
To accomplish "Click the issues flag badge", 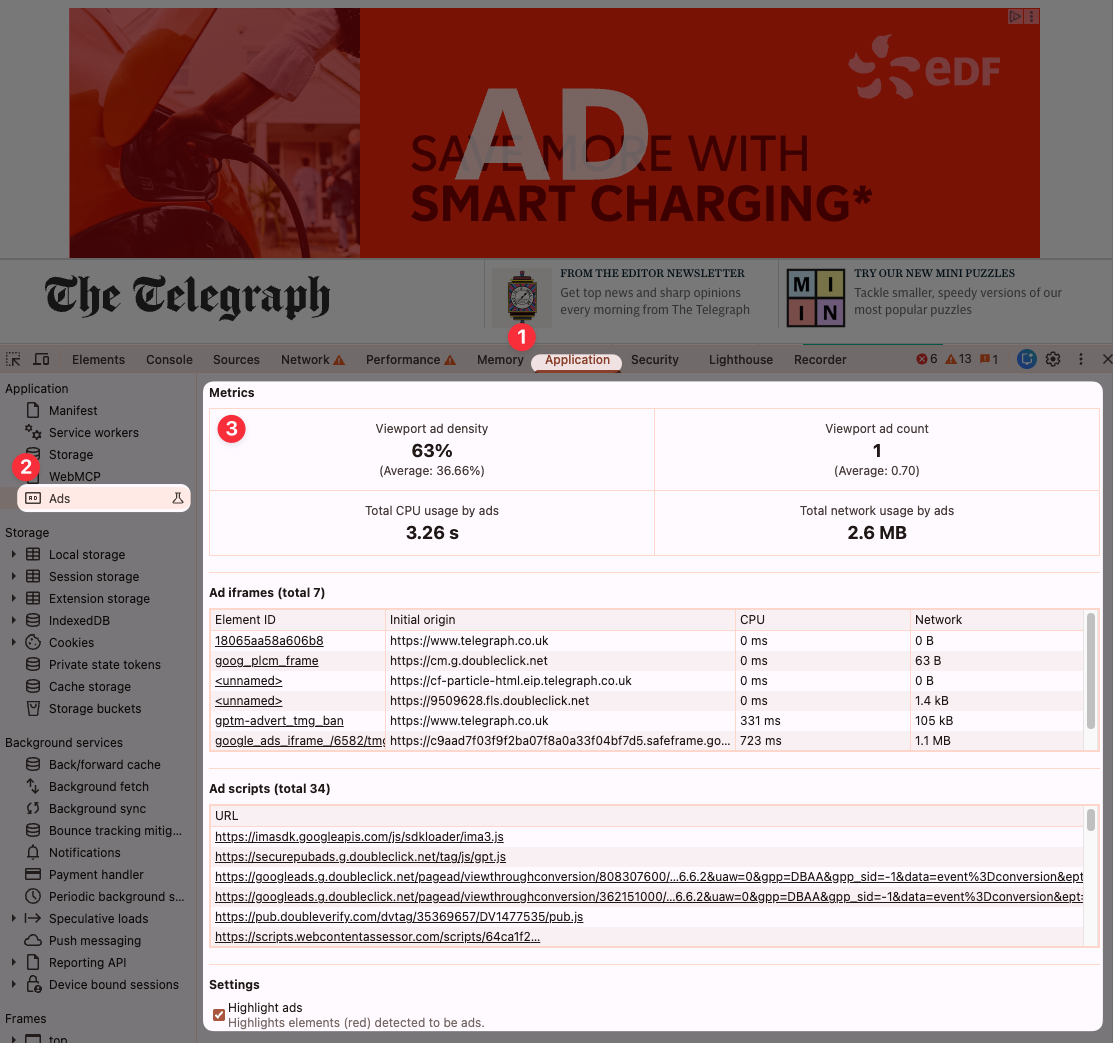I will 989,359.
